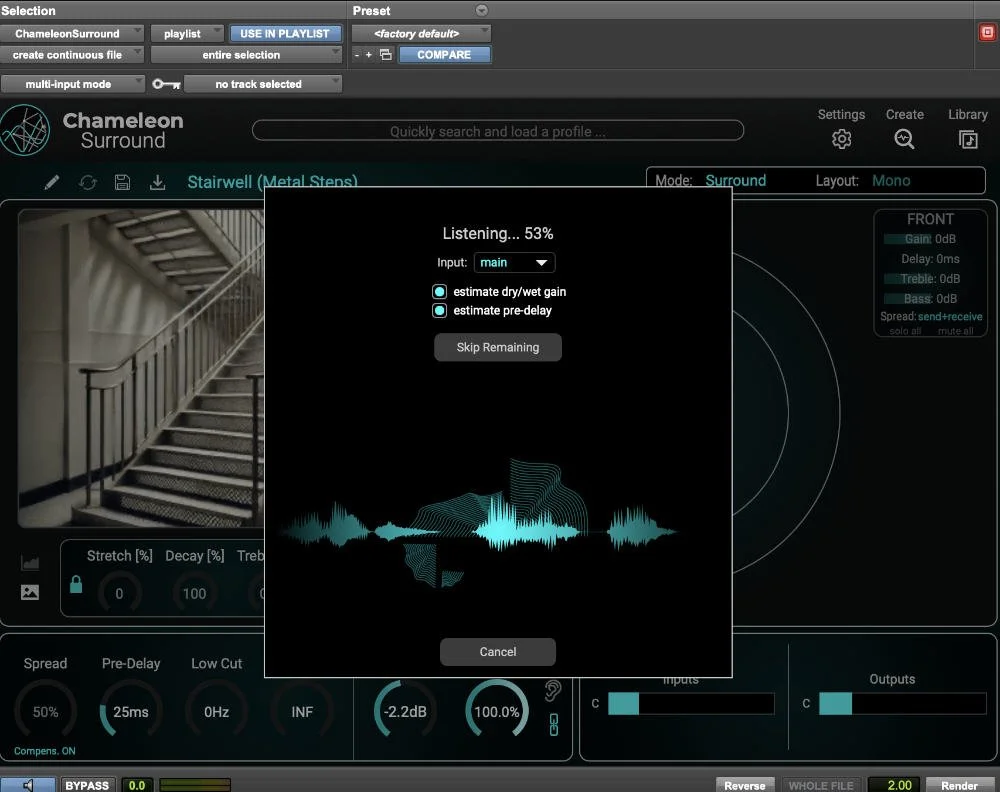1000x792 pixels.
Task: Click the red target button top right
Action: click(x=987, y=33)
